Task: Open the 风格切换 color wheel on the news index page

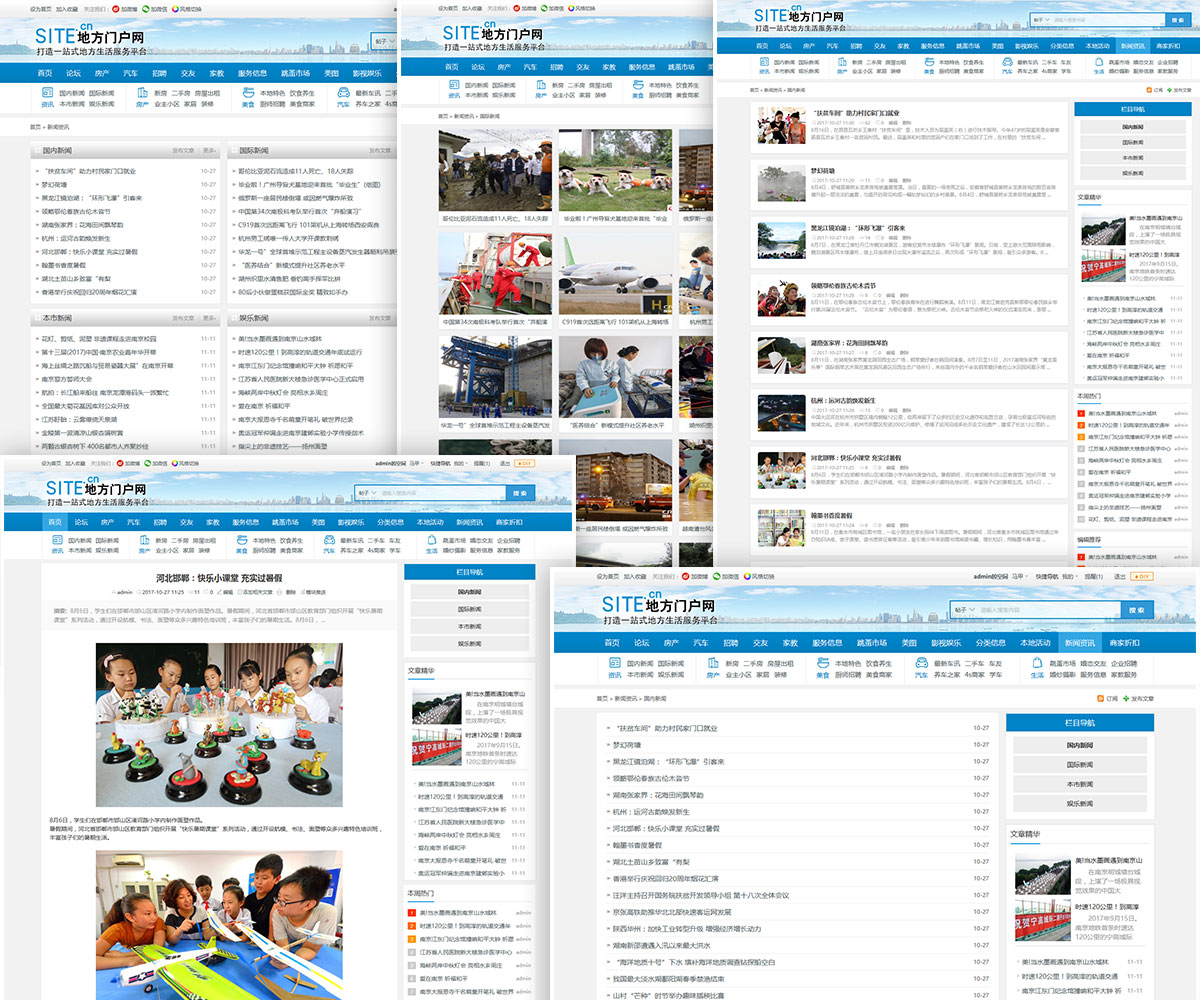Action: (x=176, y=9)
